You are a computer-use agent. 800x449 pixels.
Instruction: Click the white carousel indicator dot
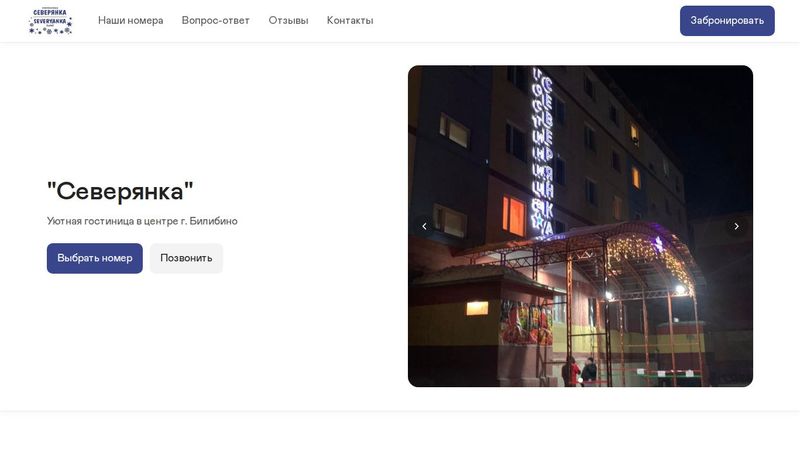580,380
